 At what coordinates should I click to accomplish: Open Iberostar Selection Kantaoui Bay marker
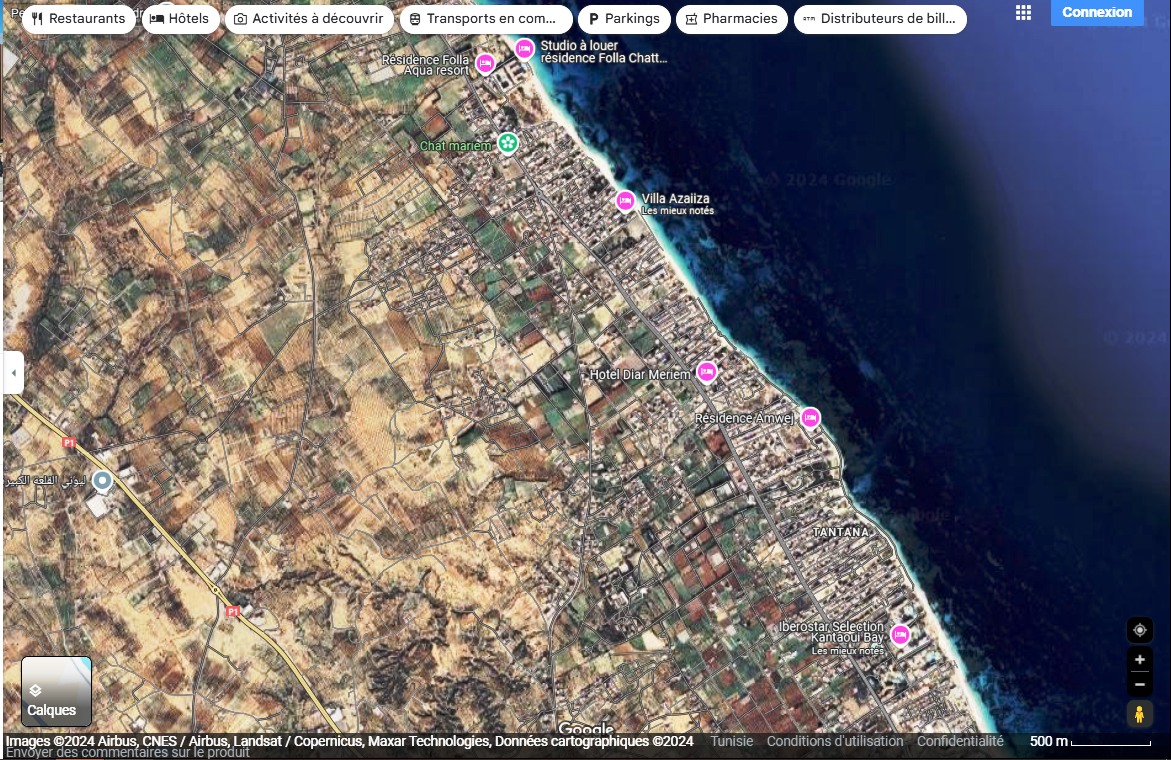pyautogui.click(x=900, y=634)
